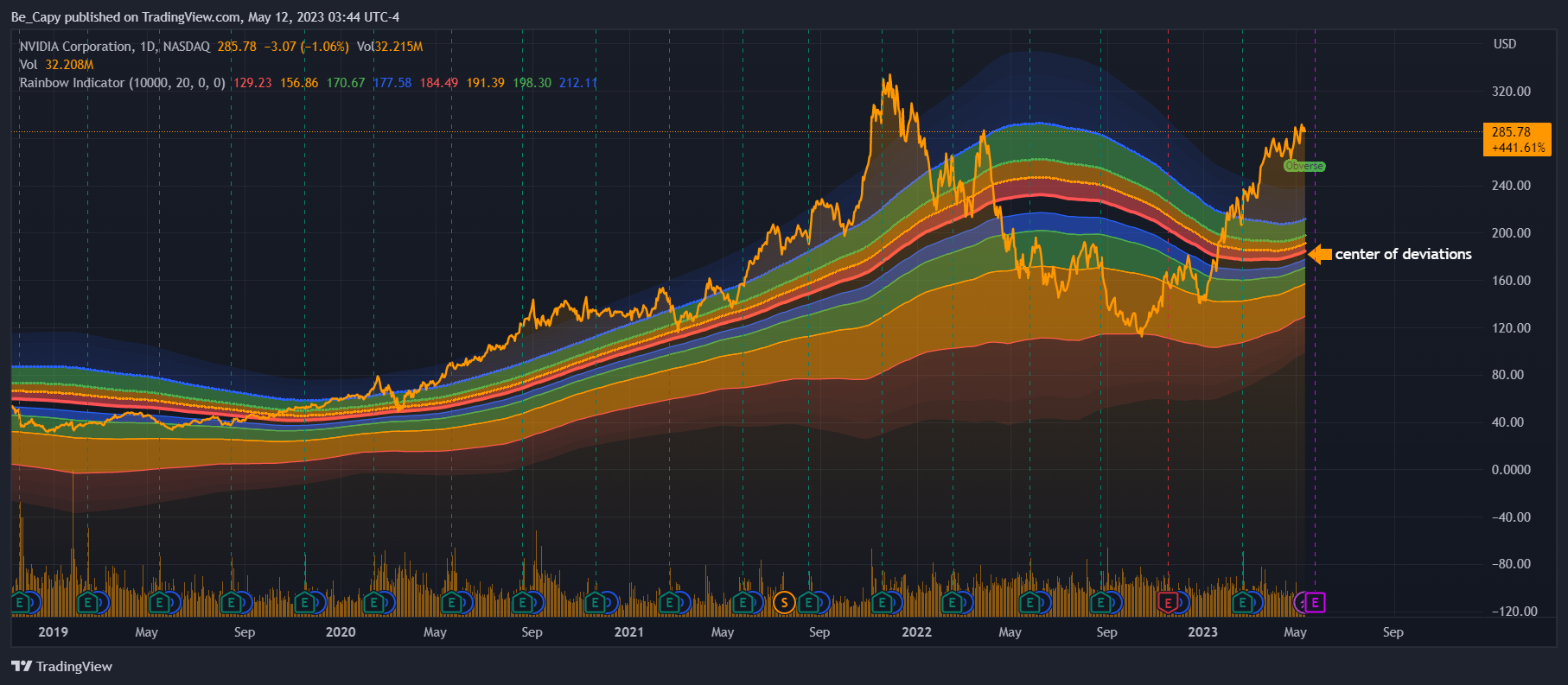Click the 160.00 price axis label
The height and width of the screenshot is (685, 1568).
point(1511,281)
